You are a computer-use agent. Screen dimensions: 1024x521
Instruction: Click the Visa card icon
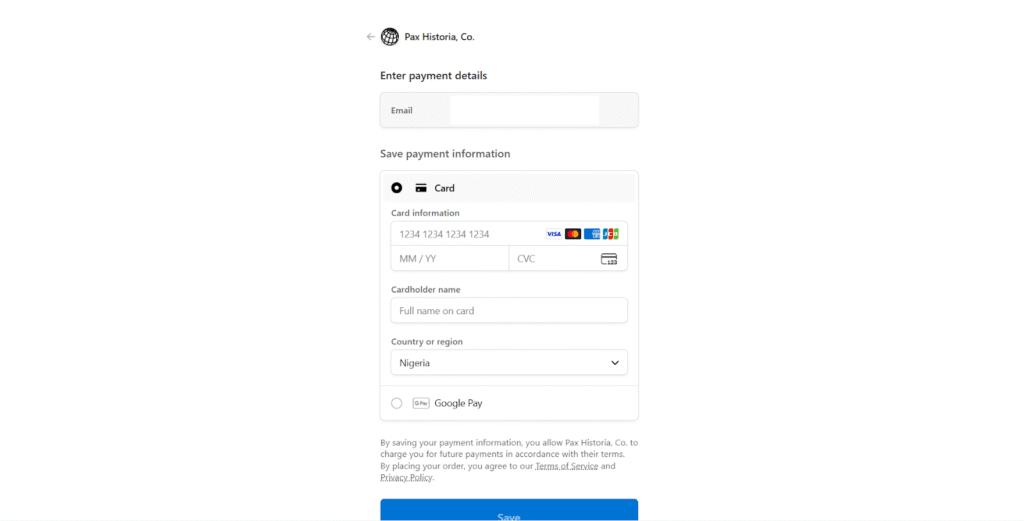click(x=554, y=234)
